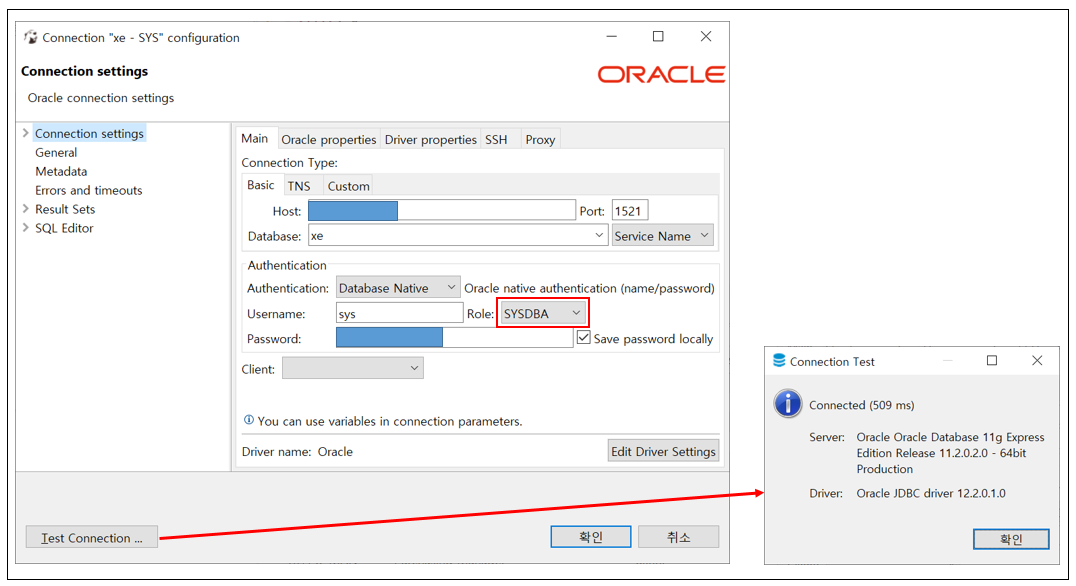Screen dimensions: 1076x586
Task: Select Connection settings tree item label
Action: pyautogui.click(x=89, y=133)
